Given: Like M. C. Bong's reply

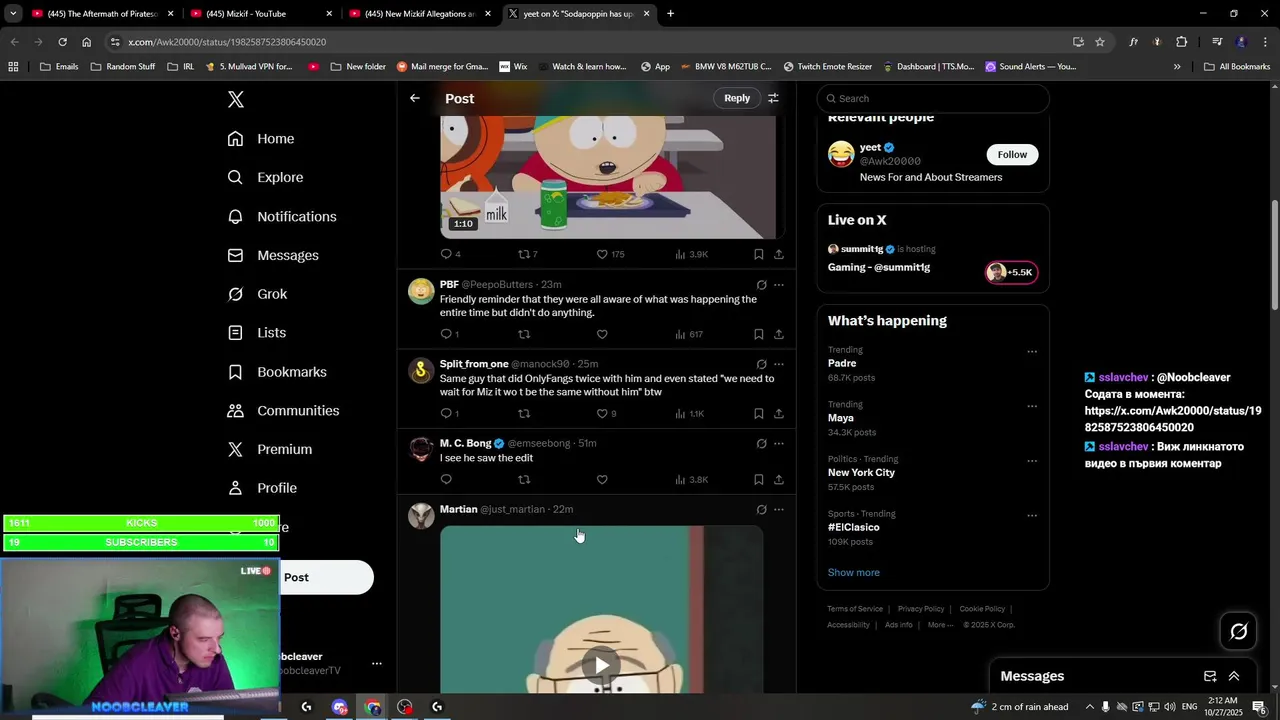Looking at the screenshot, I should click(x=602, y=479).
